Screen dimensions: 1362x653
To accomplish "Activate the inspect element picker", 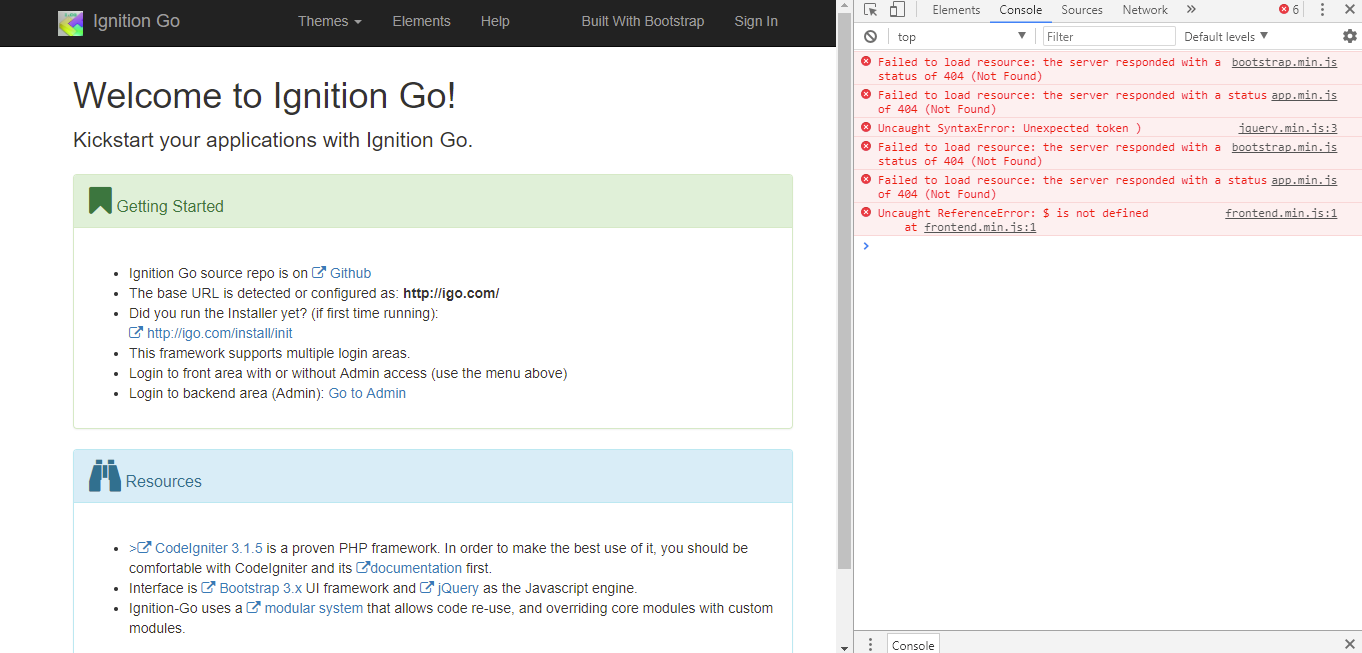I will tap(873, 9).
